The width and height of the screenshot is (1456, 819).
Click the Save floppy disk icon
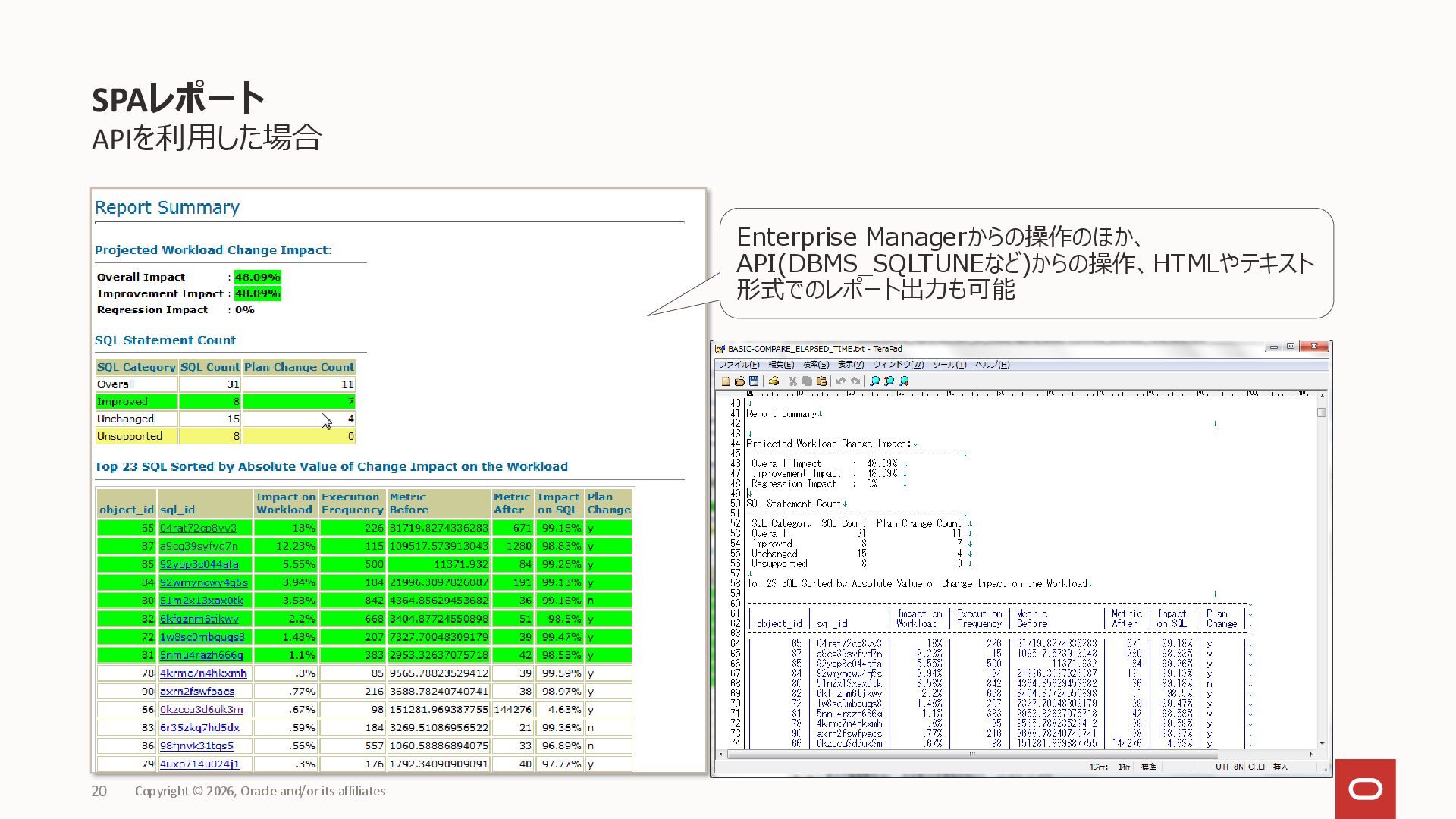pyautogui.click(x=754, y=381)
